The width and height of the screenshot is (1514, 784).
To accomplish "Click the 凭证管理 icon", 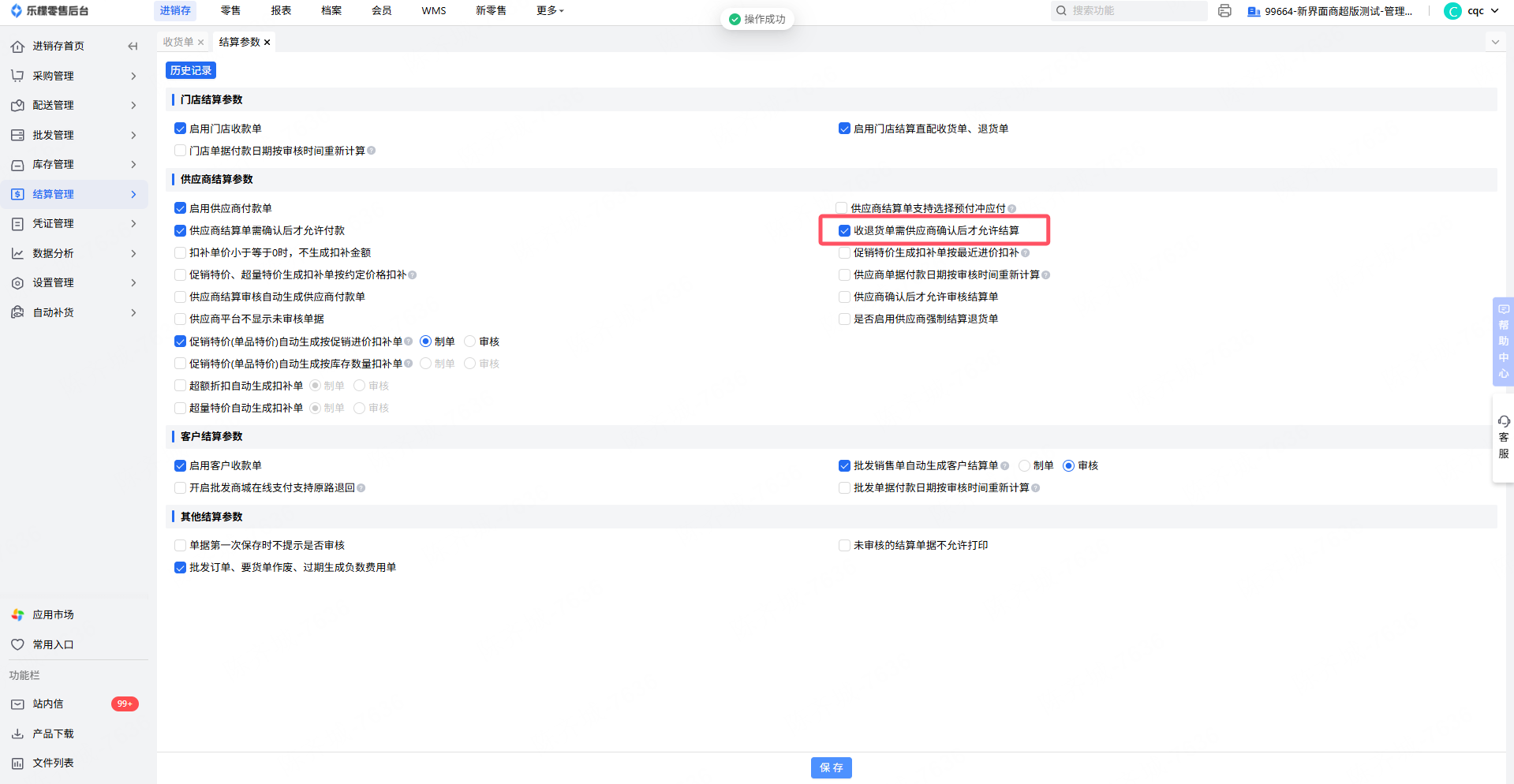I will [x=17, y=224].
